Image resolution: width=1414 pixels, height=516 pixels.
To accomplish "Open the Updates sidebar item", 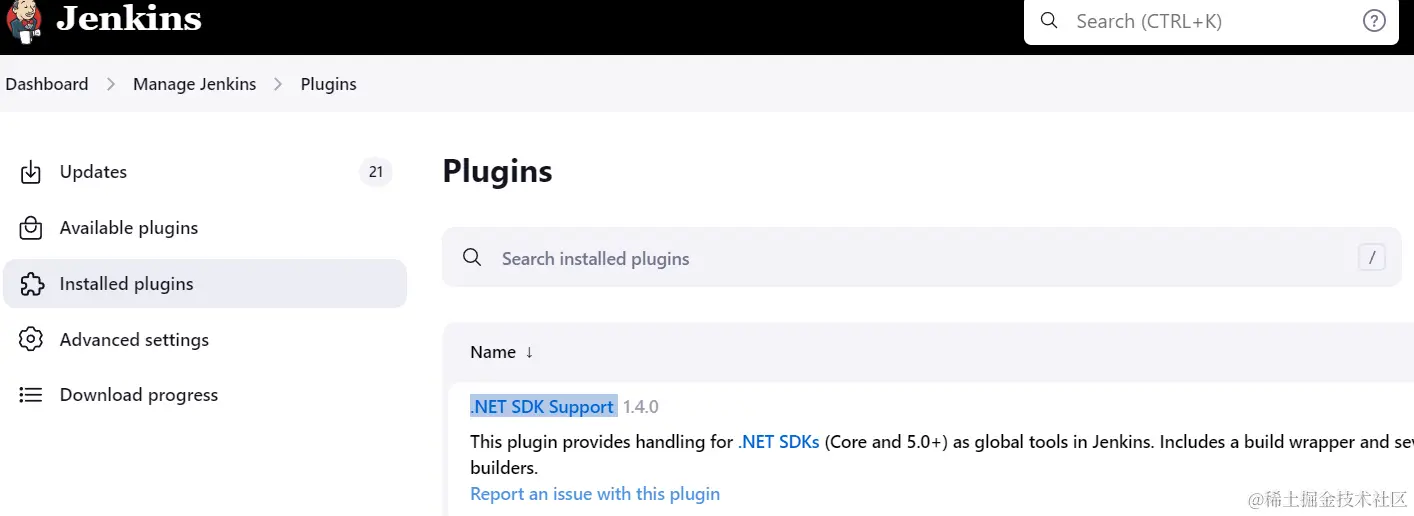I will 93,172.
